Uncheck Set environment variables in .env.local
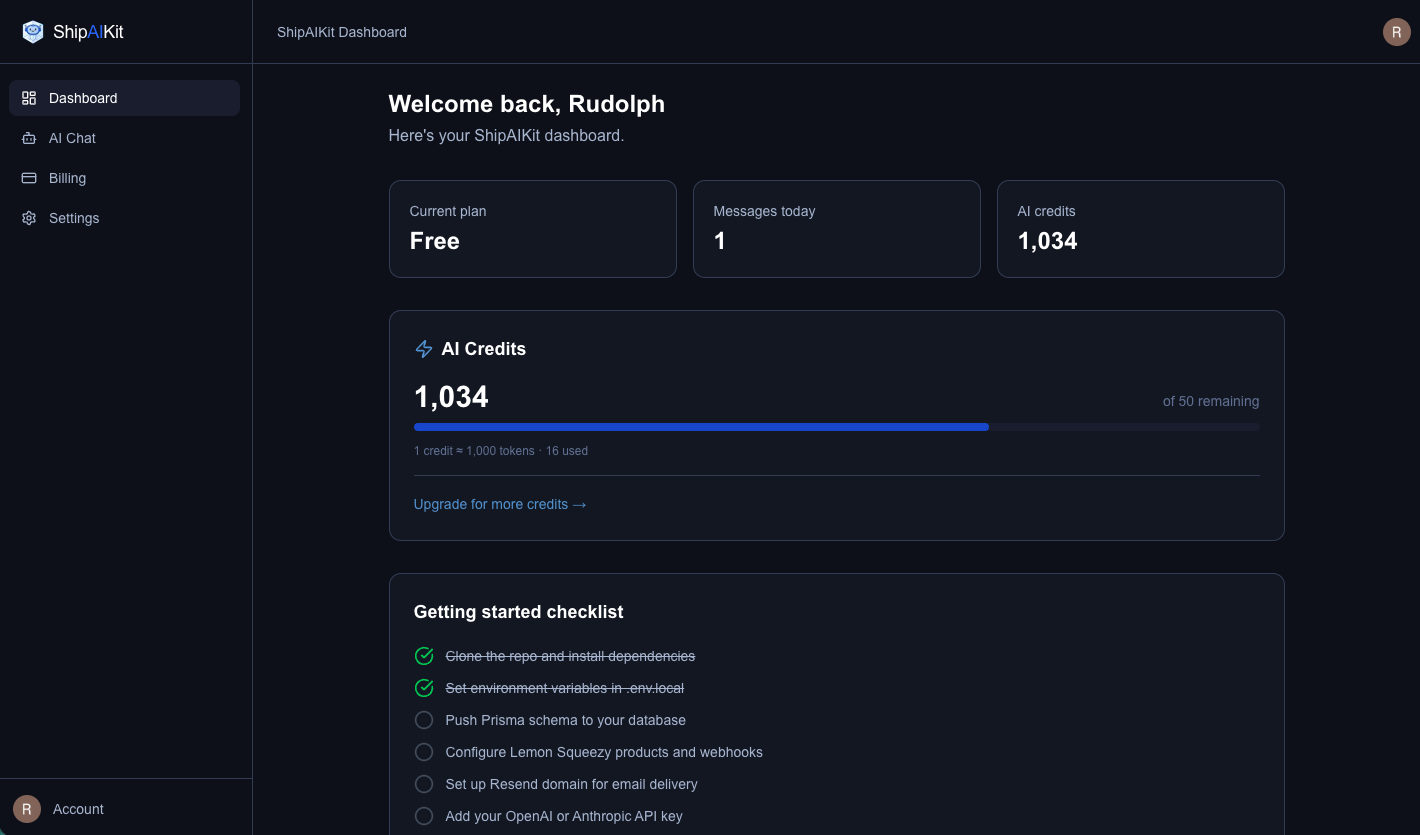Viewport: 1420px width, 835px height. [424, 688]
